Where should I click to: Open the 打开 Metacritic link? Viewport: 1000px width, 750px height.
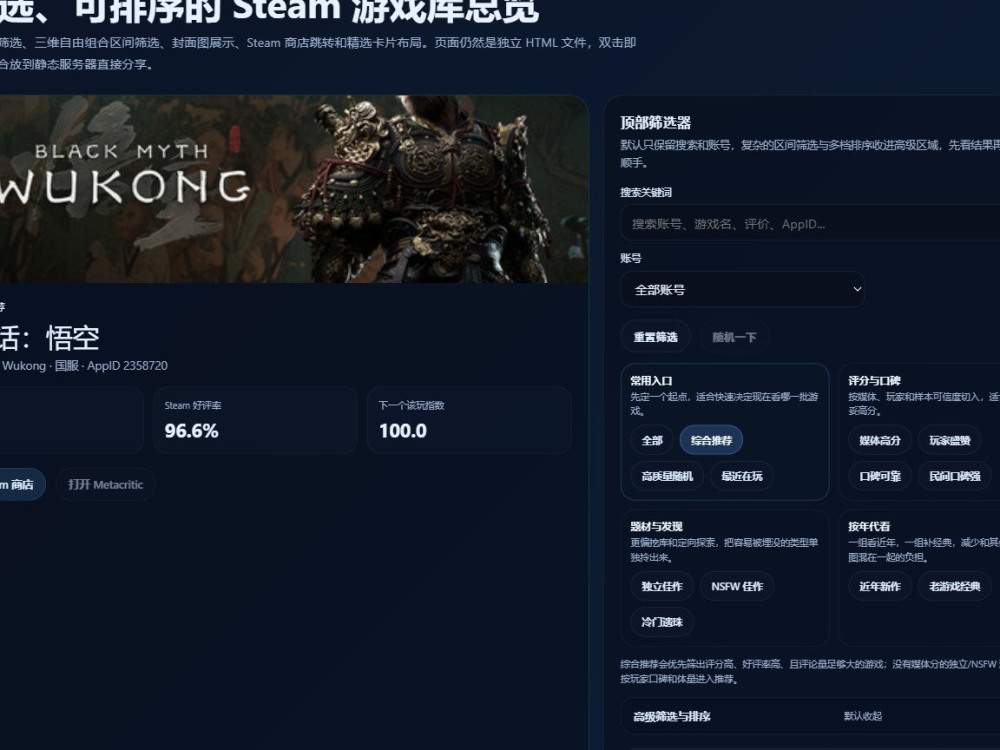pos(105,485)
